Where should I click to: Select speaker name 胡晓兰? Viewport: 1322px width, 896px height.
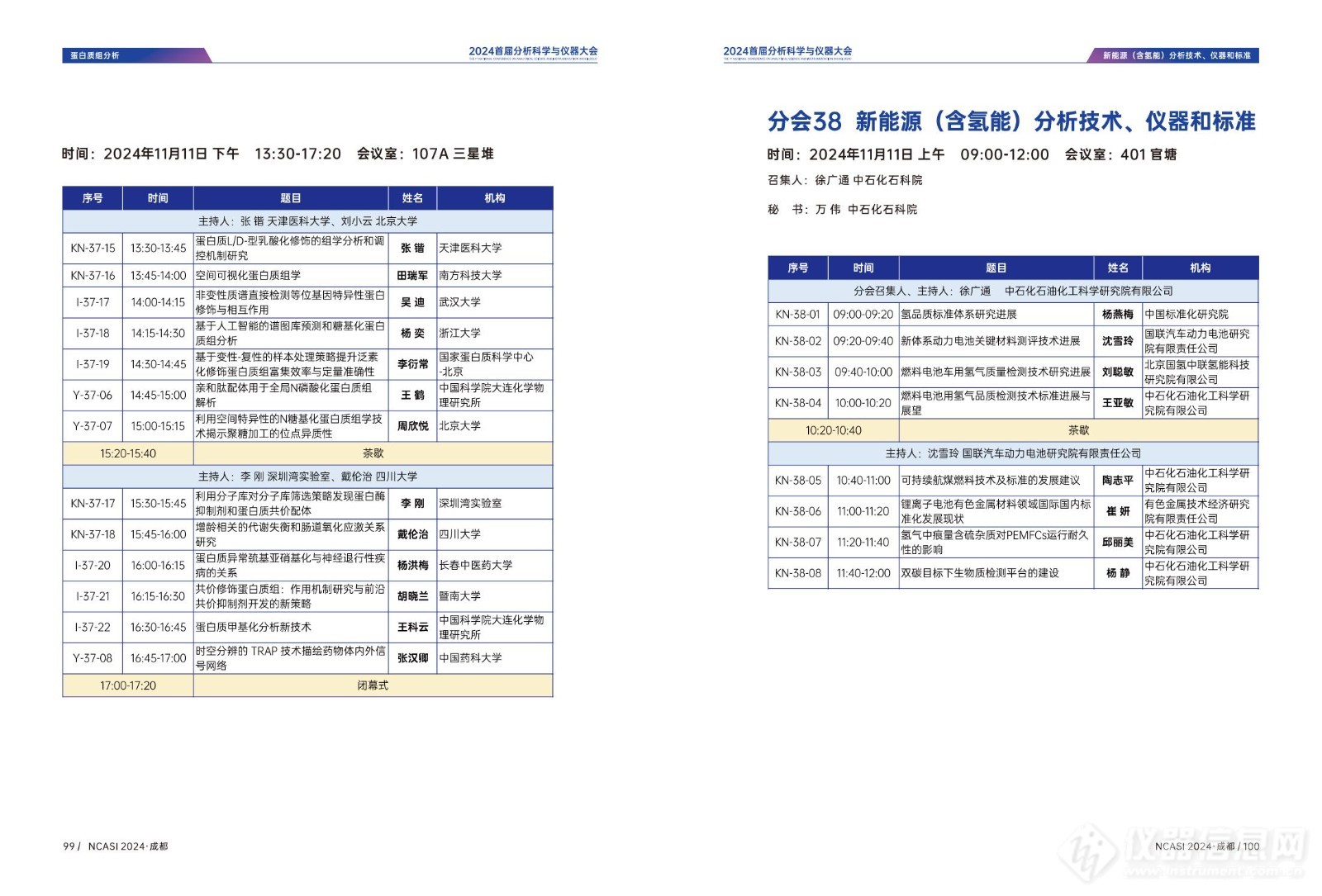click(412, 596)
